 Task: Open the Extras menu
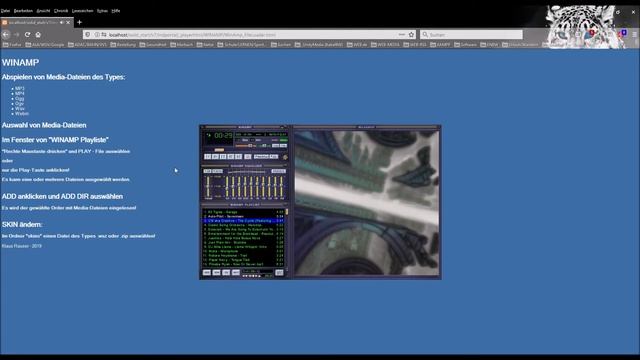(x=102, y=11)
